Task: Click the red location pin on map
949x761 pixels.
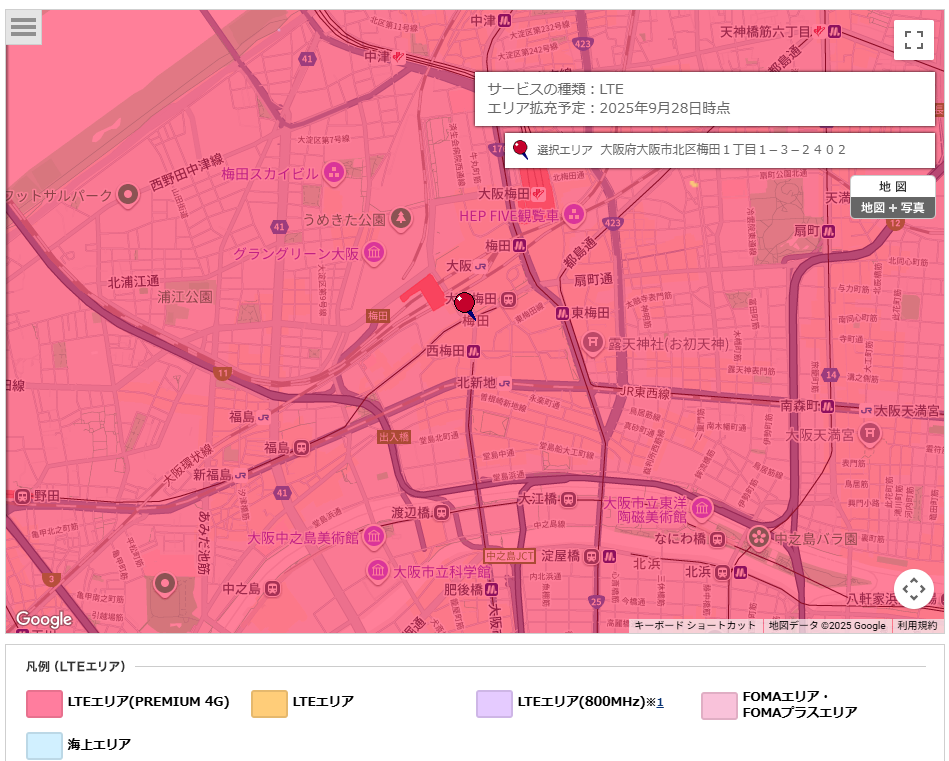Action: pos(464,303)
